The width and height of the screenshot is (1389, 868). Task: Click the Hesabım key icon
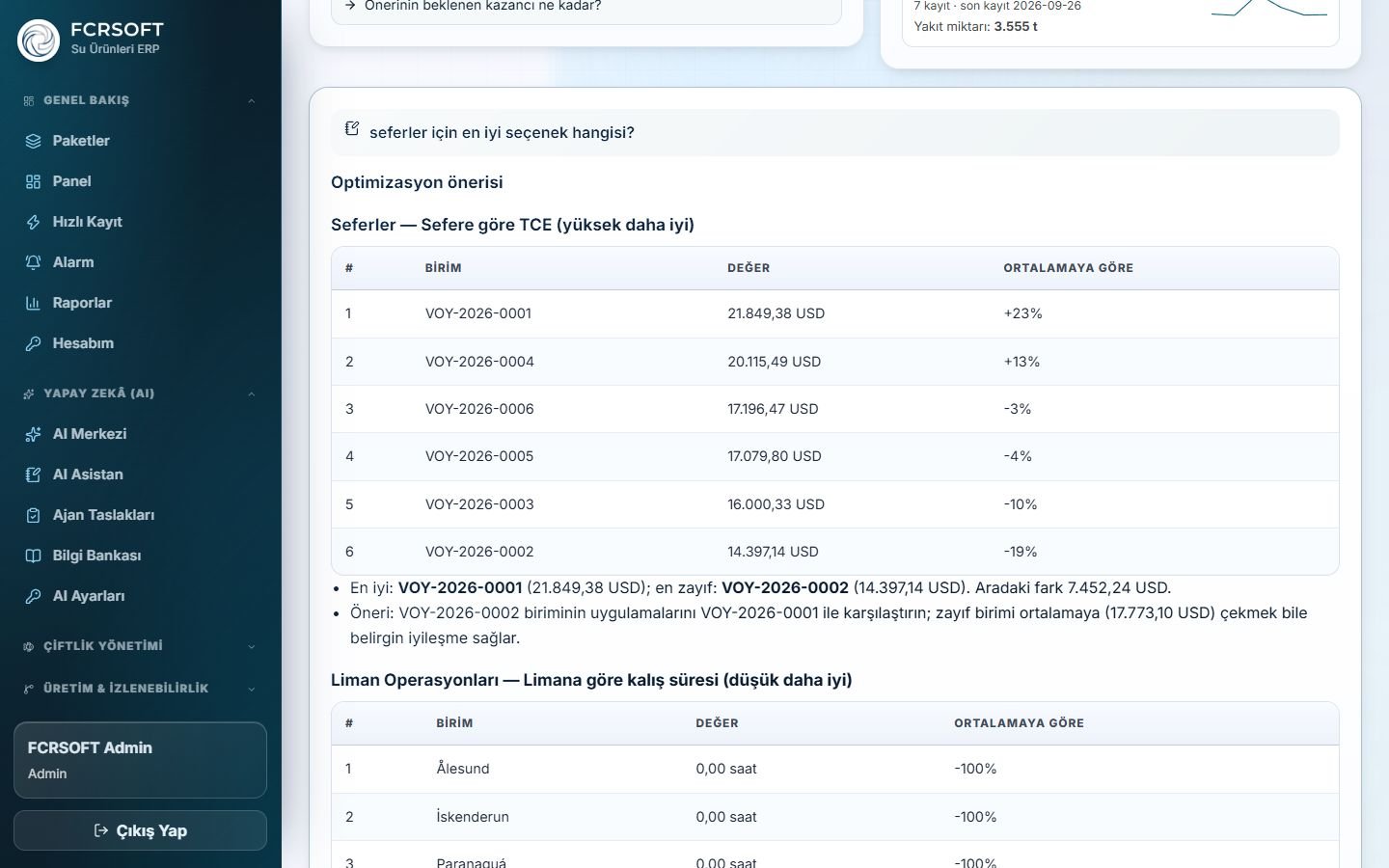[33, 343]
